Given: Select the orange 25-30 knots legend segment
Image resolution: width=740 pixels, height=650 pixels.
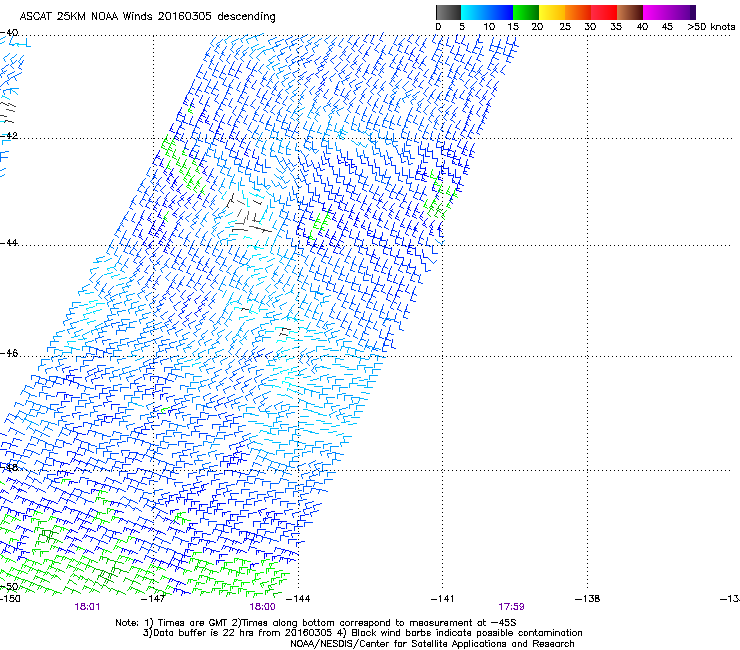Looking at the screenshot, I should (x=578, y=12).
